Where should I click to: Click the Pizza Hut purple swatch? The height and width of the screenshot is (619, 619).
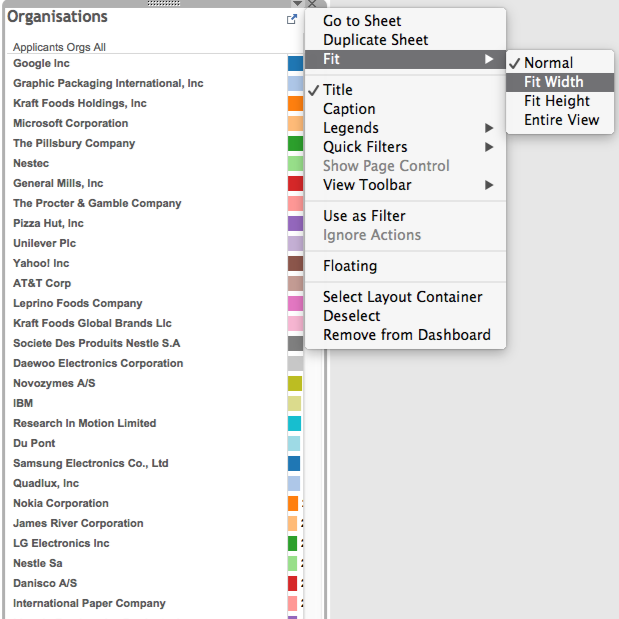click(x=295, y=223)
